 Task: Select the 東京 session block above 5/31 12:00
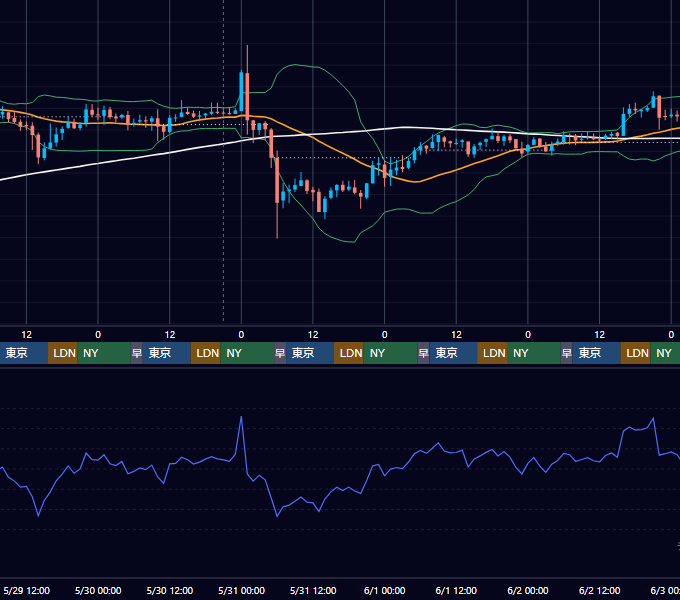[310, 353]
